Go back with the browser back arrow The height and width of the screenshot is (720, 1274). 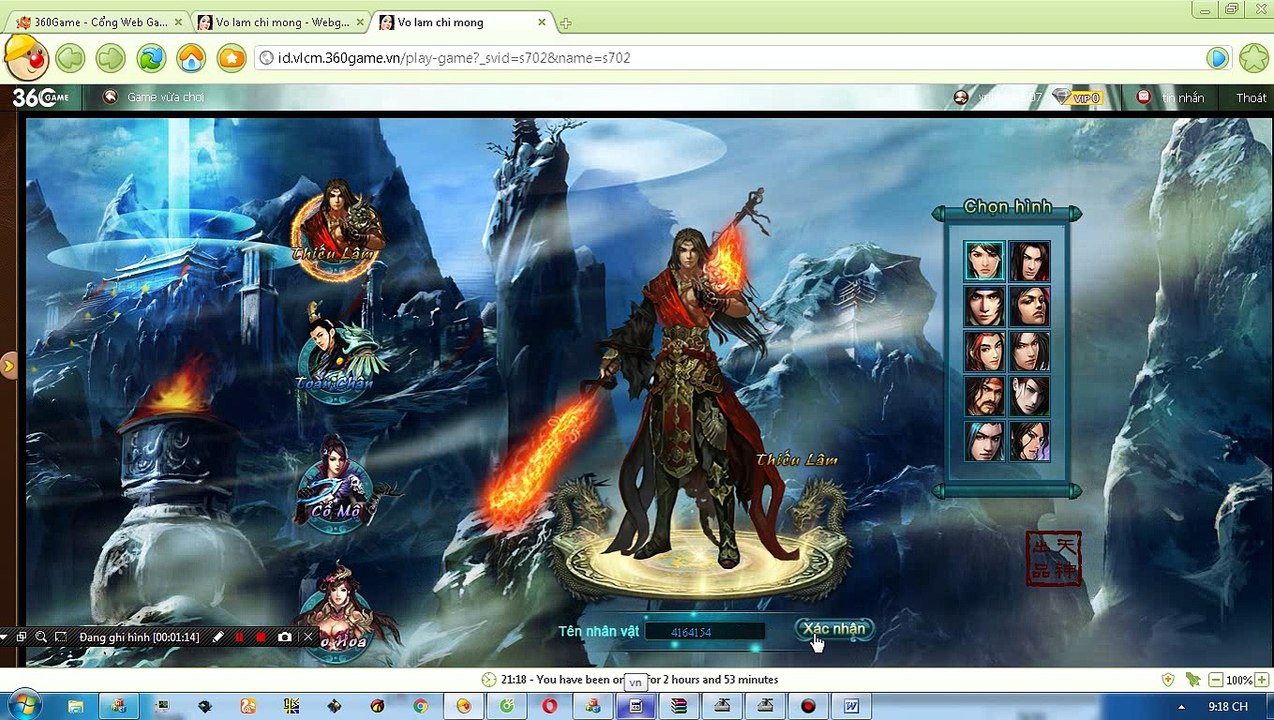pyautogui.click(x=70, y=58)
